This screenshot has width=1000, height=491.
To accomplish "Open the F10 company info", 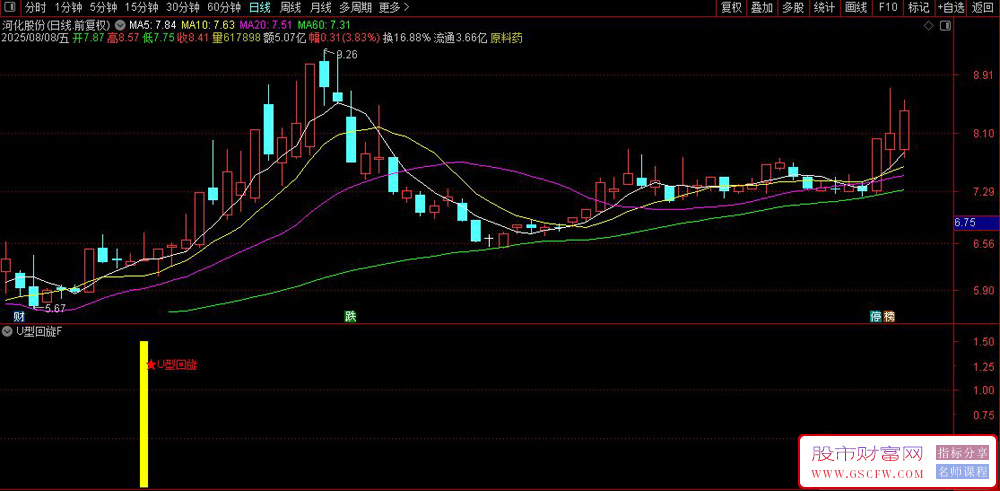I will point(887,8).
